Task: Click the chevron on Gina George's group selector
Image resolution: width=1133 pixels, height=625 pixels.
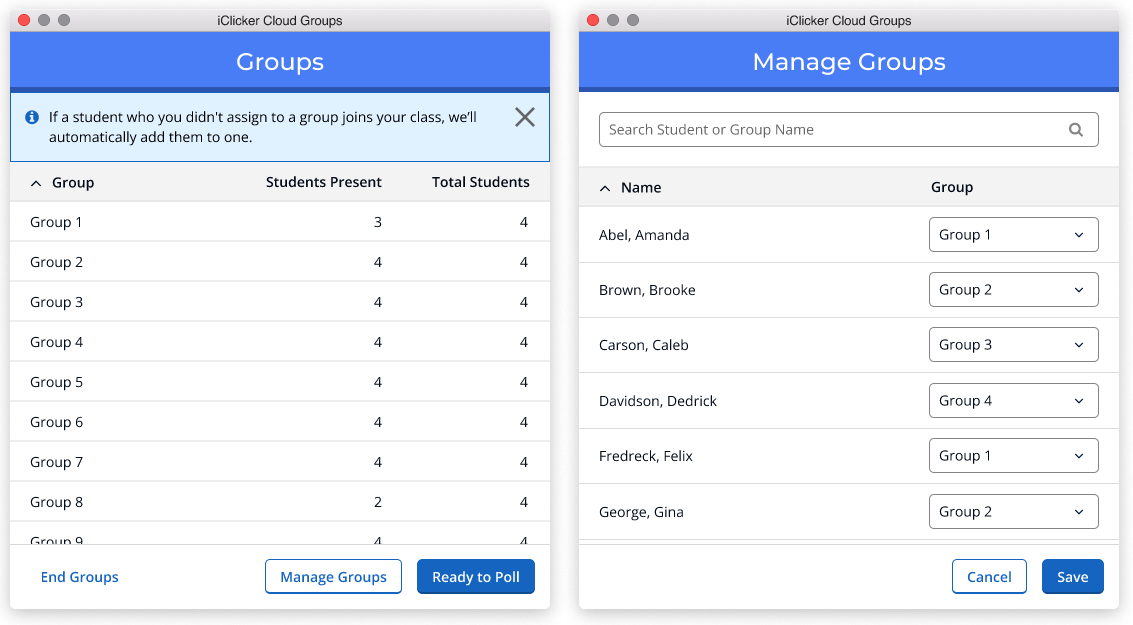Action: click(x=1081, y=511)
